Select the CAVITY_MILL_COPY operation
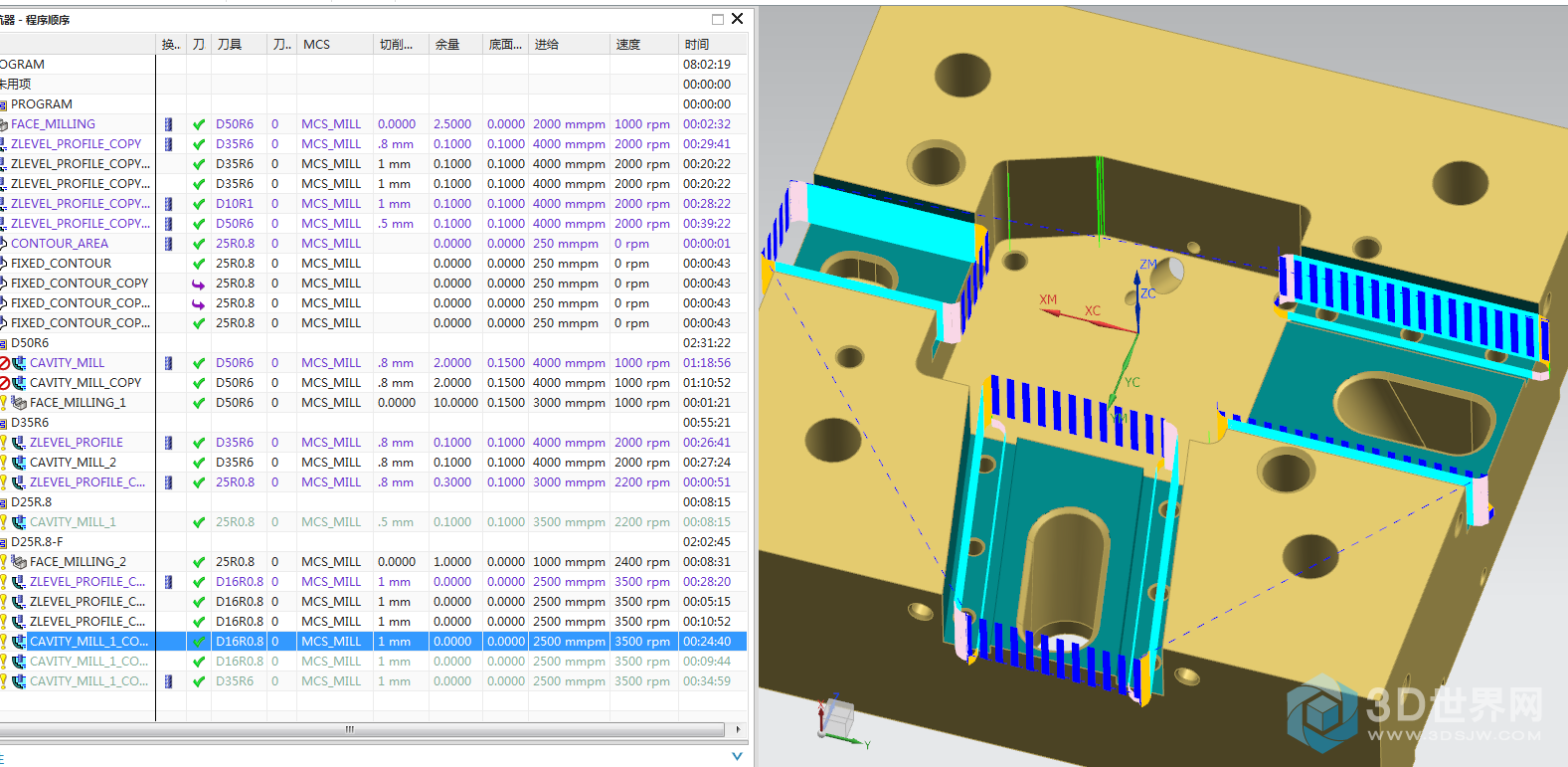The height and width of the screenshot is (767, 1568). pos(86,383)
